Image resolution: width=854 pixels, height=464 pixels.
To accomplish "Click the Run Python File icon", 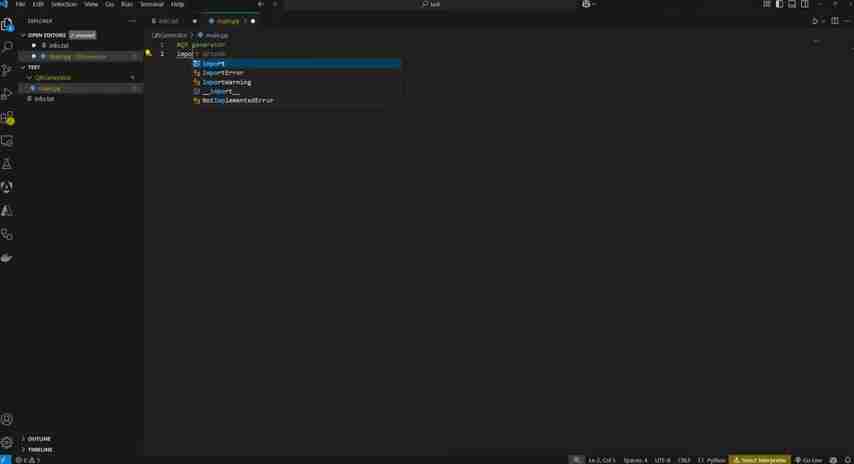I will click(814, 21).
